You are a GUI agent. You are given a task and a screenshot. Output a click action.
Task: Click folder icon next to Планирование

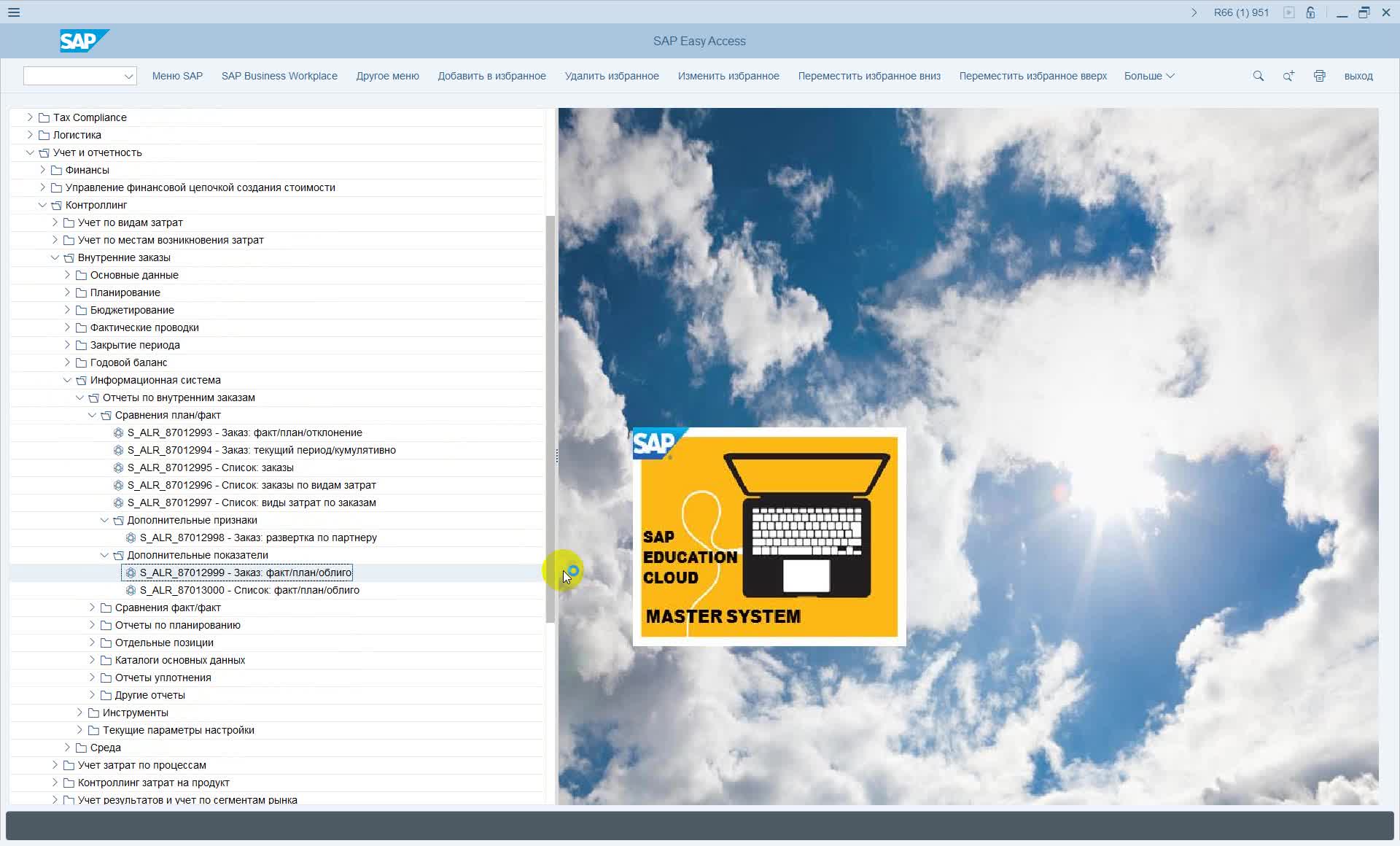pyautogui.click(x=81, y=292)
